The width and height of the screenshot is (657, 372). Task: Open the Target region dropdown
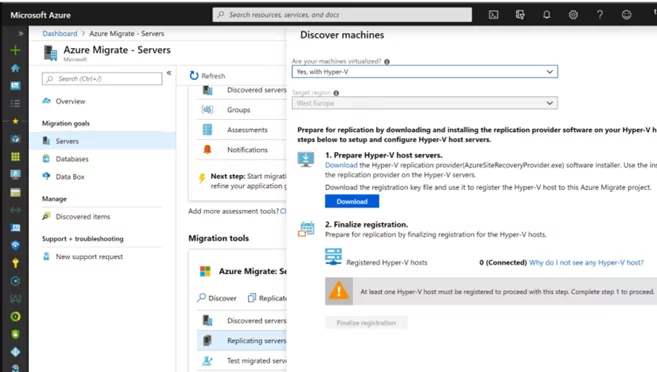coord(424,103)
